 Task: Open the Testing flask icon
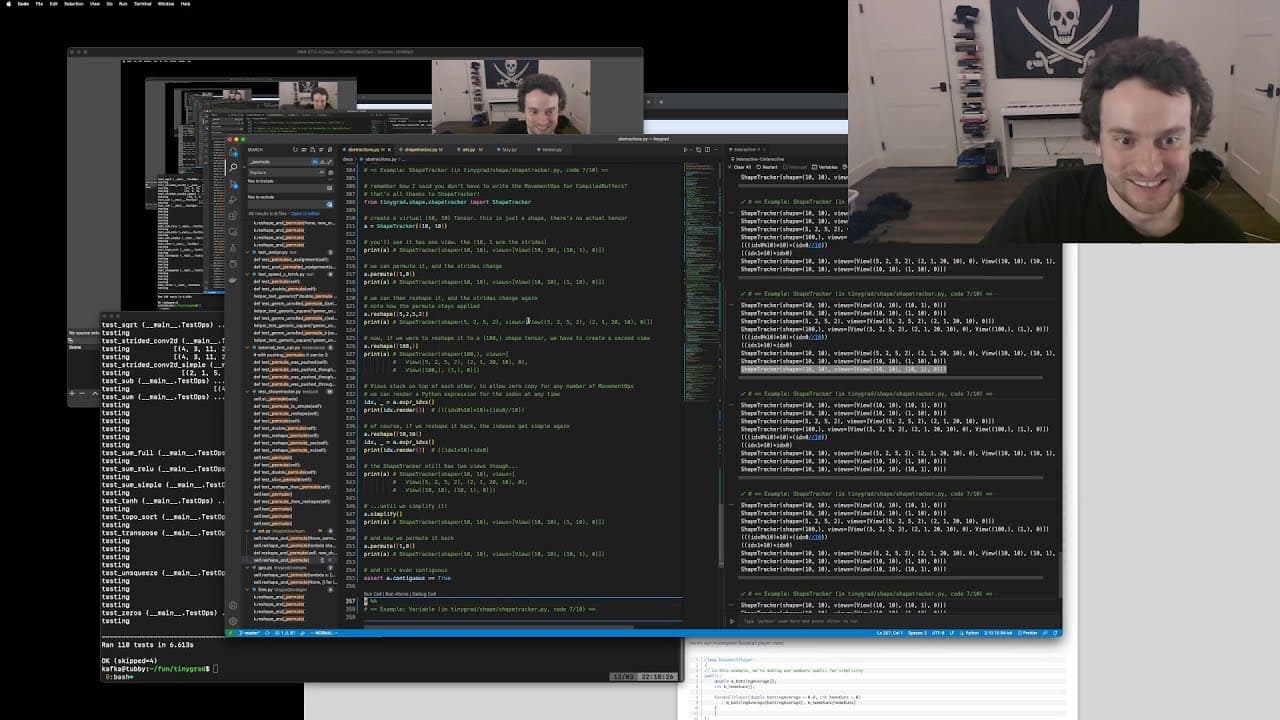click(x=233, y=248)
